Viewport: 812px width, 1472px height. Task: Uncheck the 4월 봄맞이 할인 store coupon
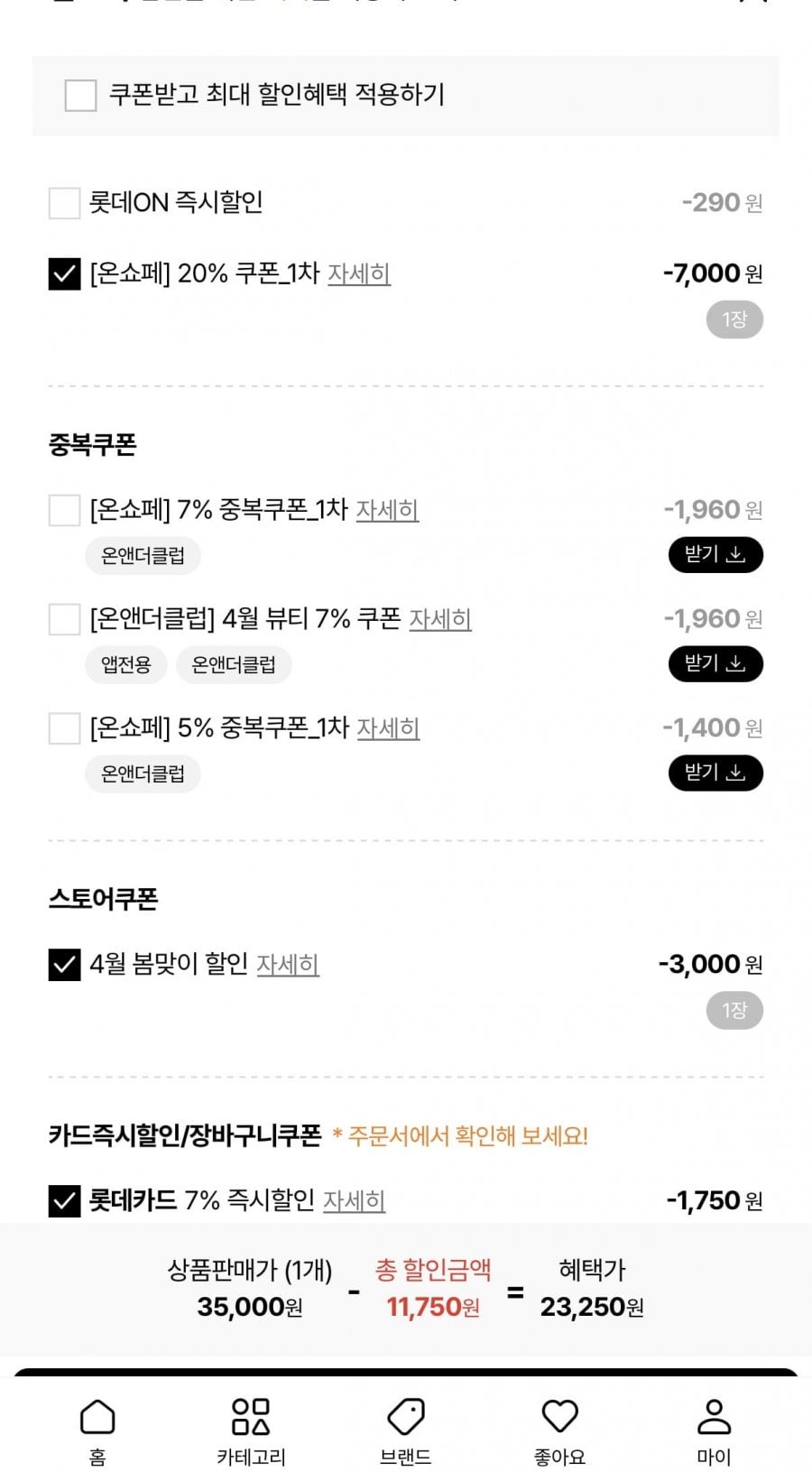pyautogui.click(x=64, y=965)
